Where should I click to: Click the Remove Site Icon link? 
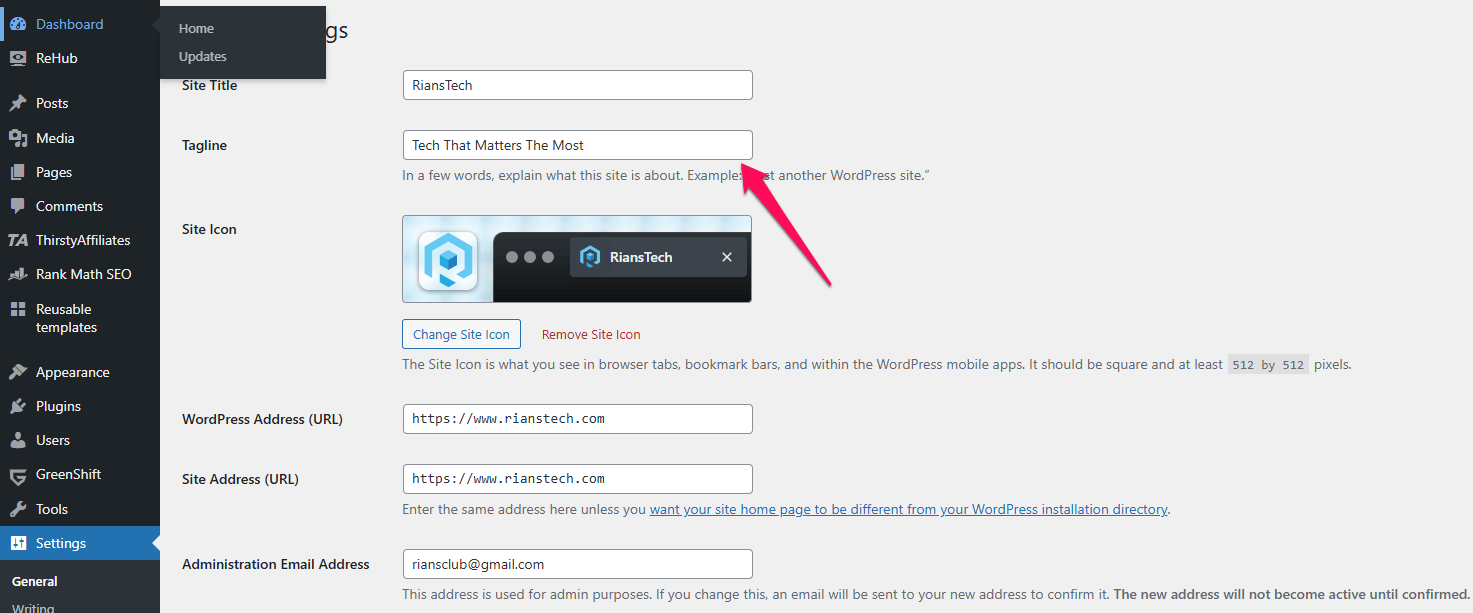click(x=591, y=334)
